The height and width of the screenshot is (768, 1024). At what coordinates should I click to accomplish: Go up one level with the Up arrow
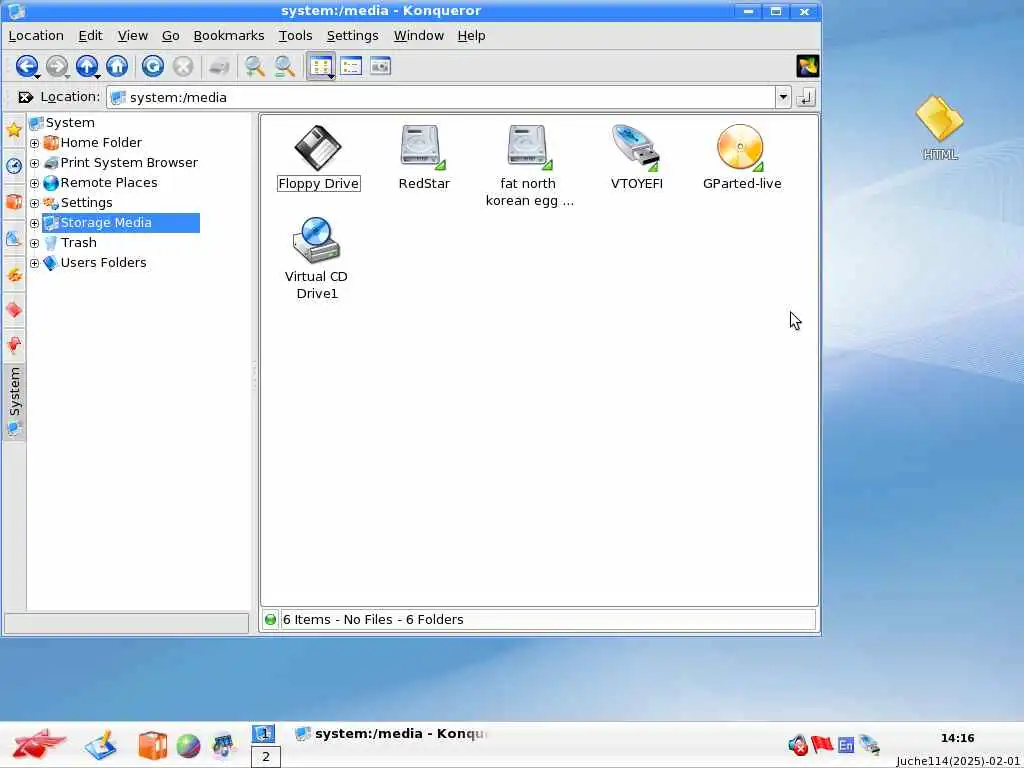click(x=87, y=66)
